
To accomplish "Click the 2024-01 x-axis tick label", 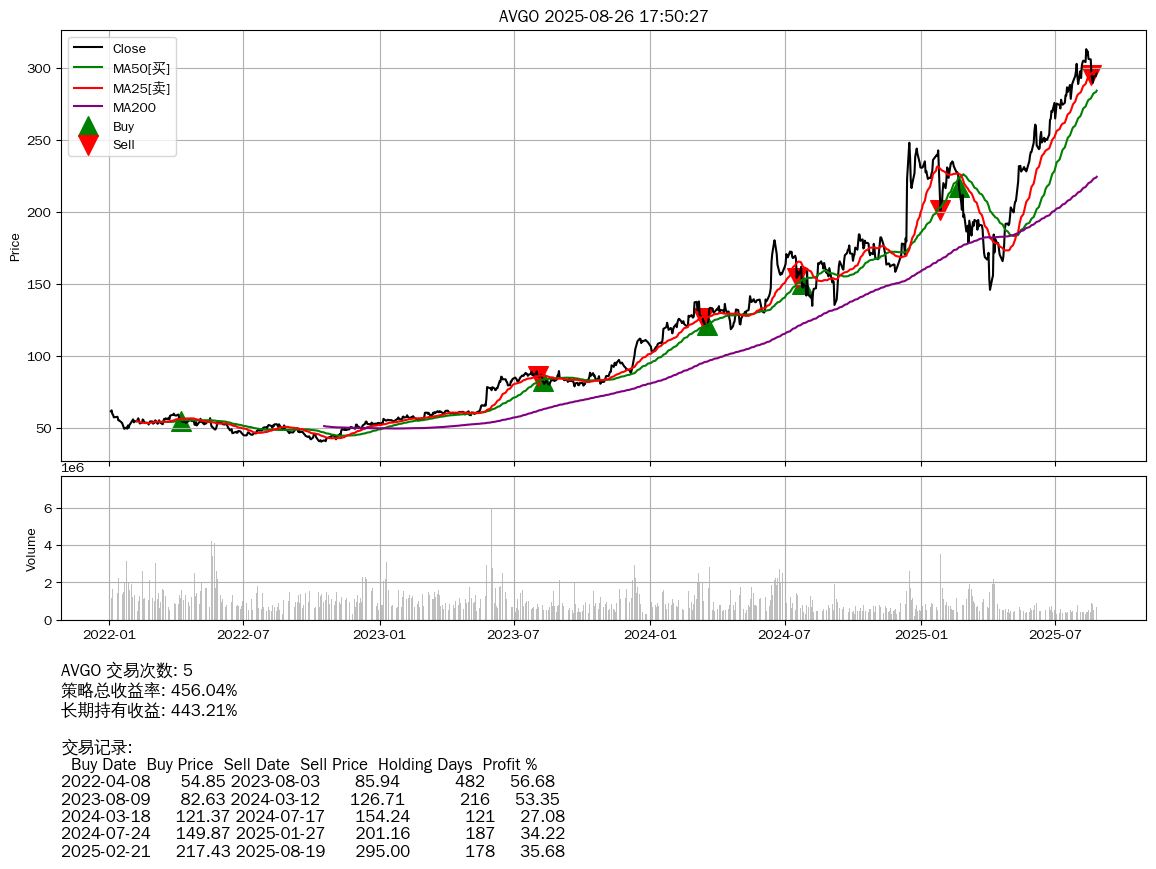I will tap(650, 633).
